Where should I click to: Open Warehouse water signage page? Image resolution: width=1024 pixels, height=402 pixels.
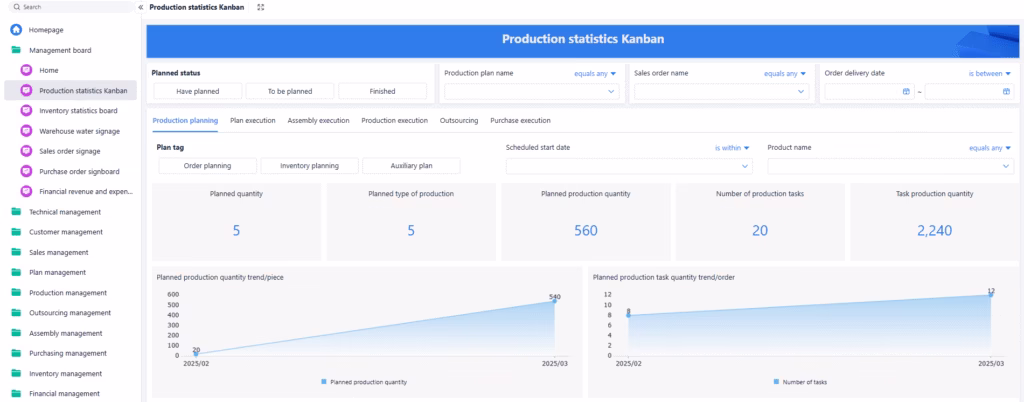point(79,131)
